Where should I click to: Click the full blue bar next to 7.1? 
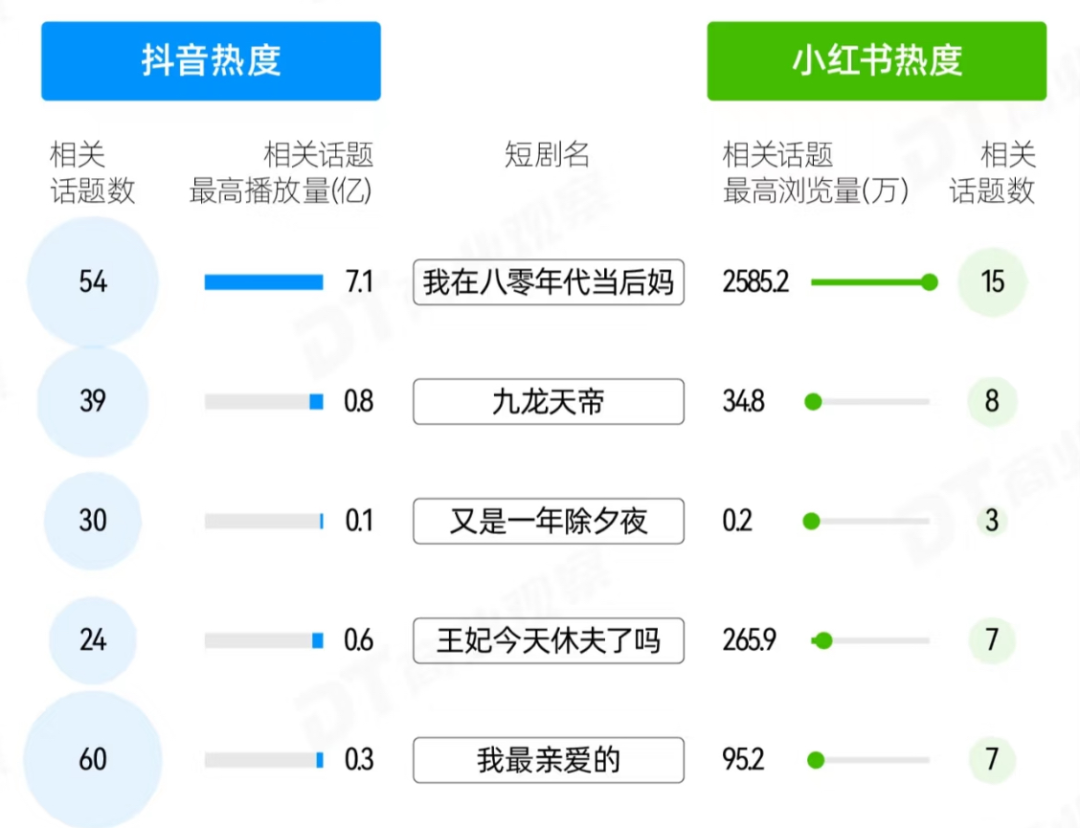click(264, 283)
